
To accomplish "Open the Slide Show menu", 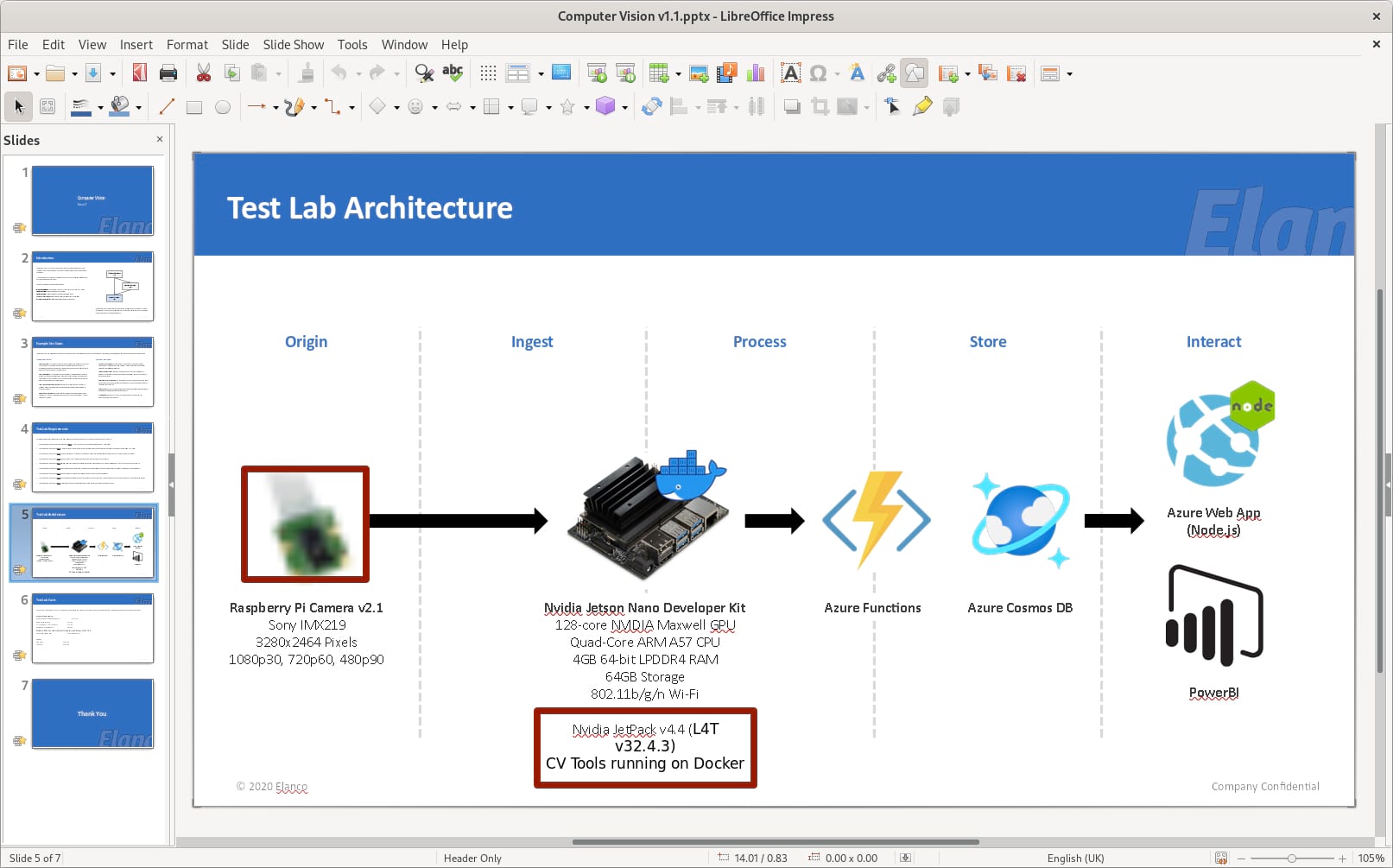I will click(x=294, y=45).
